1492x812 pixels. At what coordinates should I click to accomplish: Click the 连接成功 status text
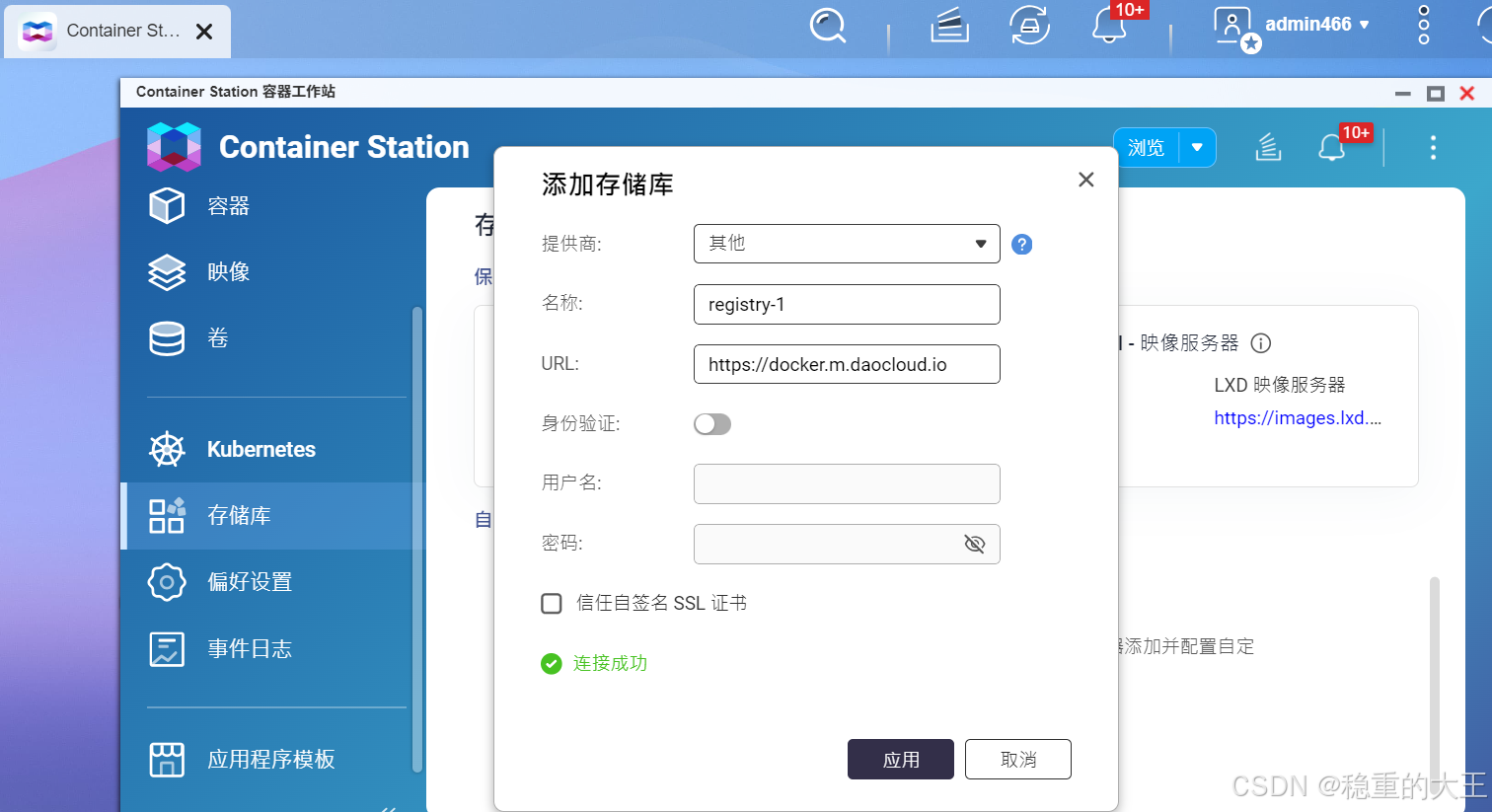coord(610,663)
